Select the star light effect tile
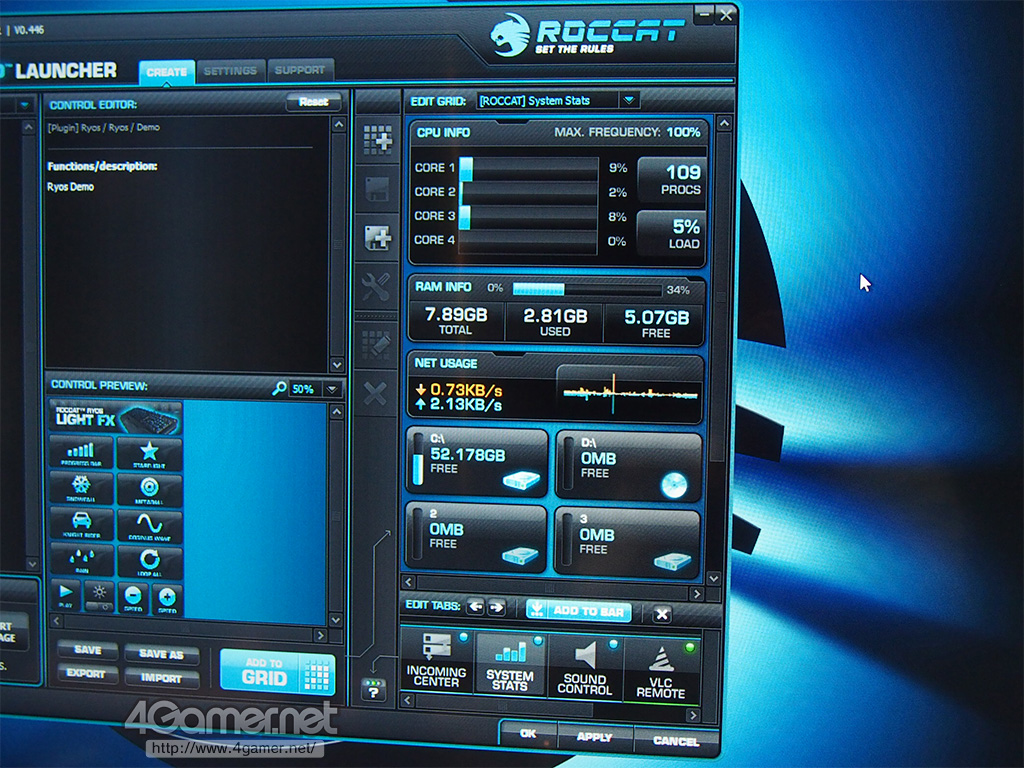Image resolution: width=1024 pixels, height=768 pixels. tap(150, 453)
